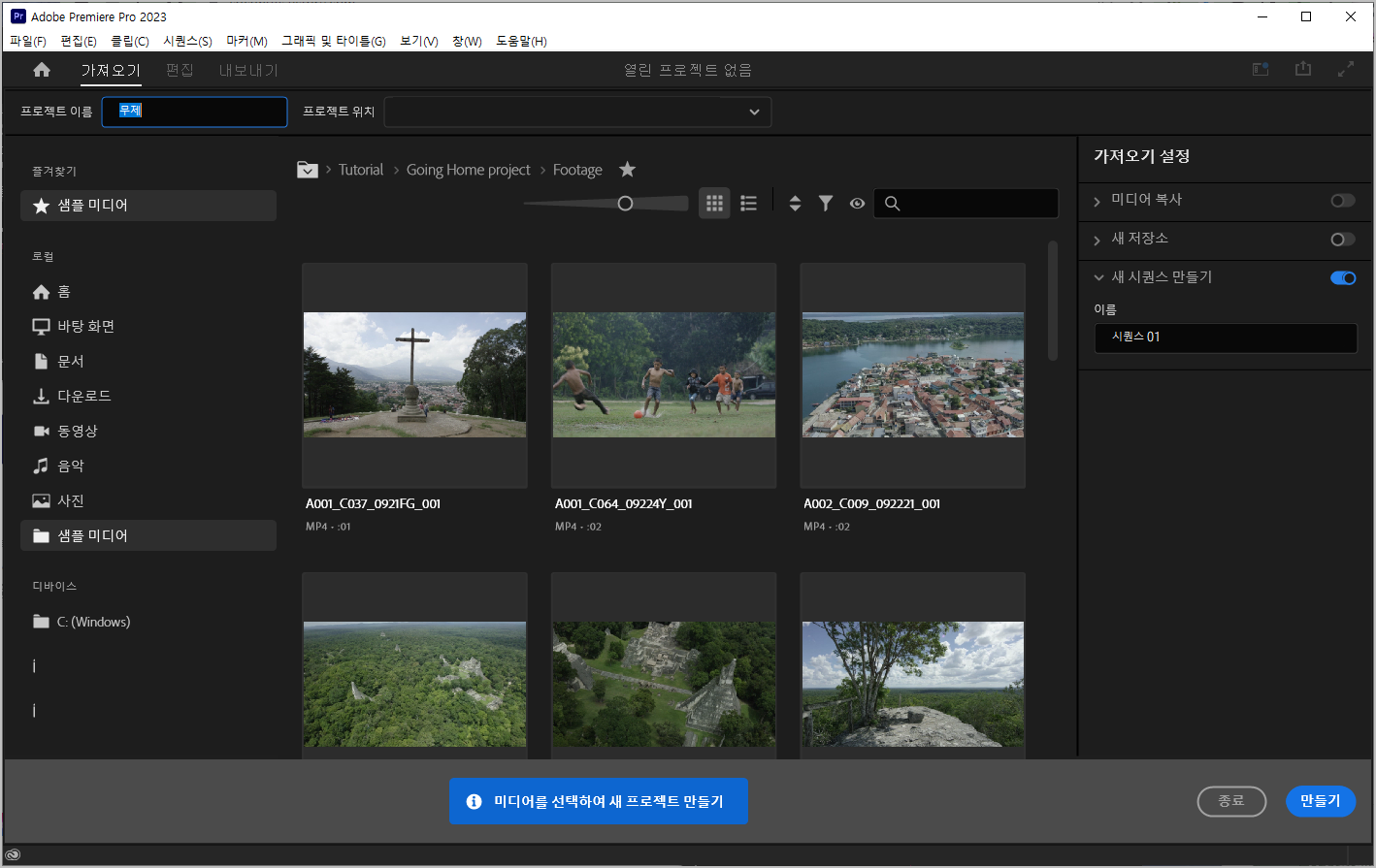The width and height of the screenshot is (1376, 868).
Task: Open the 클립(C) menu
Action: coord(130,42)
